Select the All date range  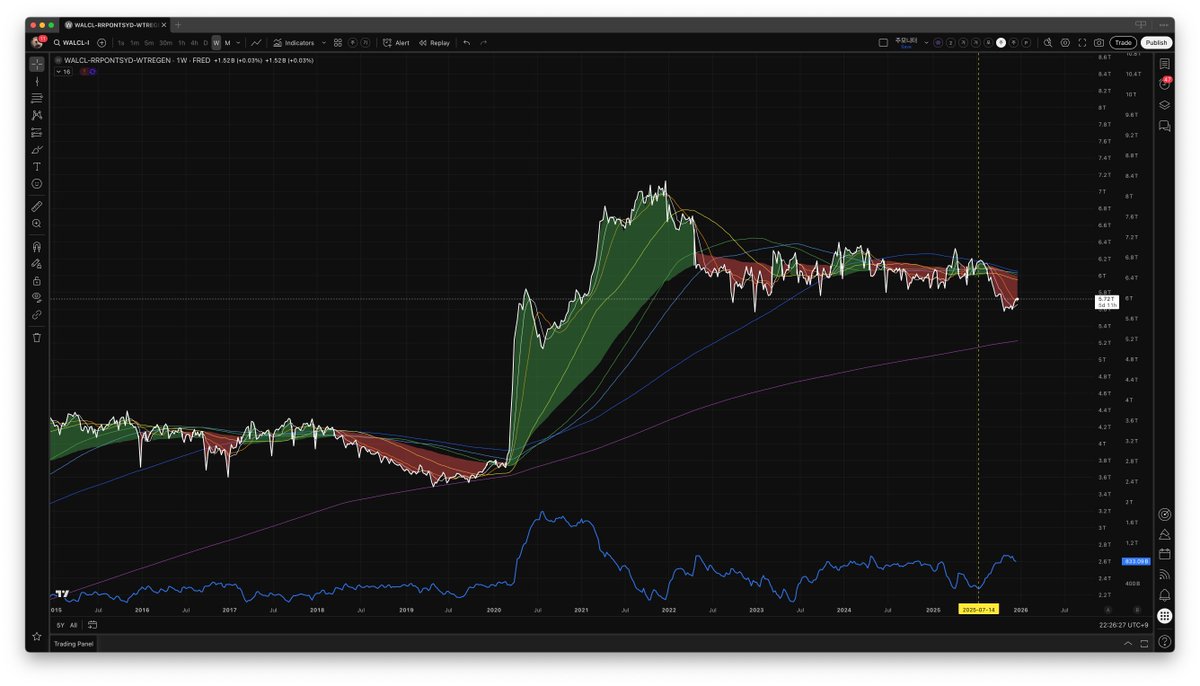click(x=73, y=625)
